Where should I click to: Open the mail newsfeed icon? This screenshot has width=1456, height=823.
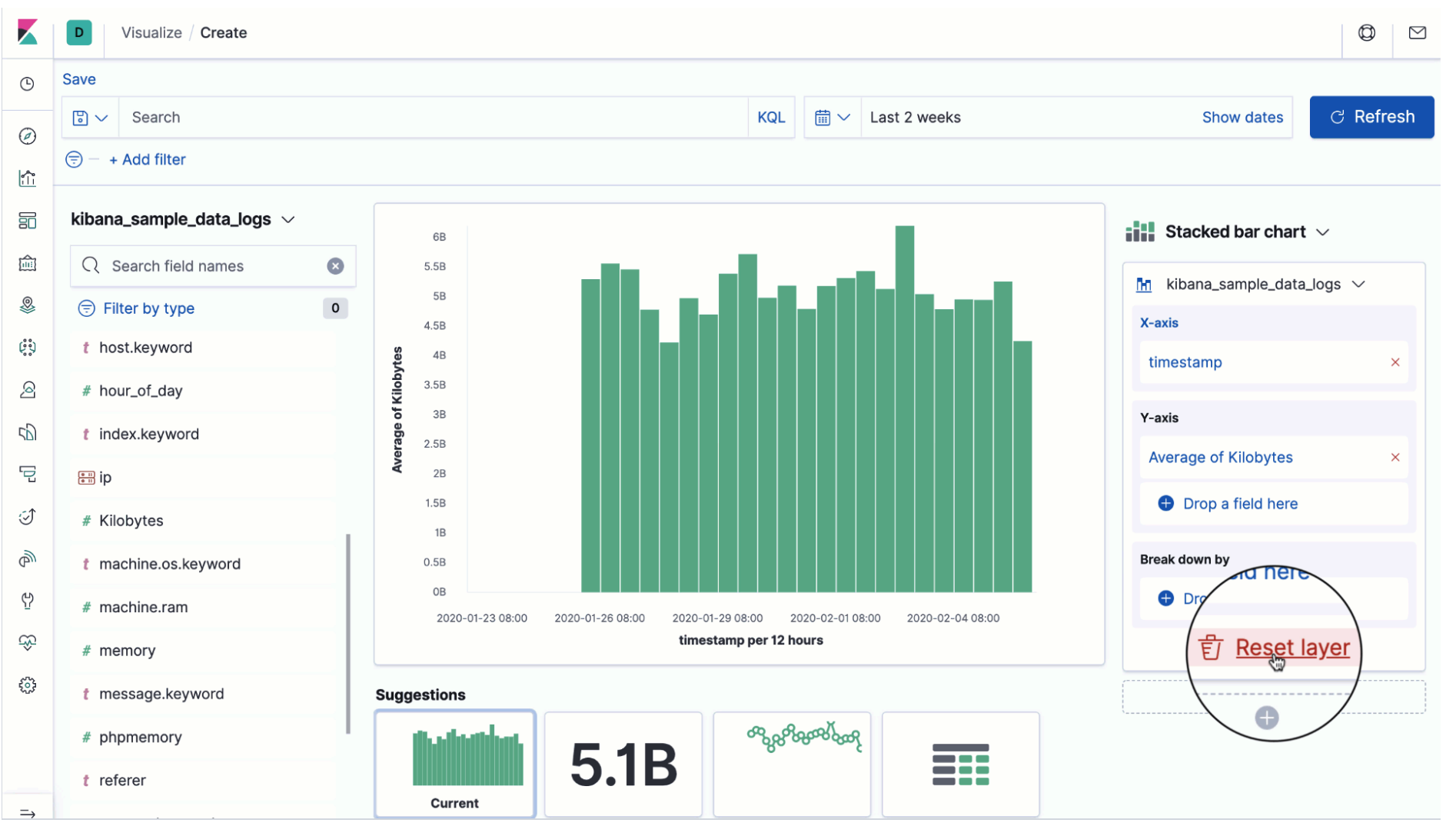tap(1417, 32)
